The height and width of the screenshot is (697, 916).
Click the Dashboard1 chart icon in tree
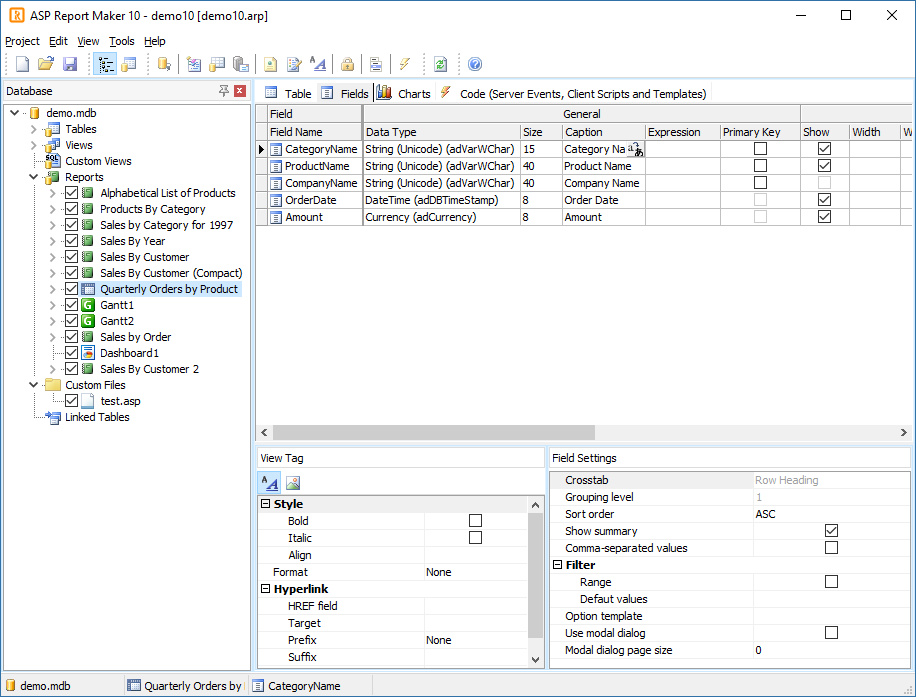coord(88,353)
